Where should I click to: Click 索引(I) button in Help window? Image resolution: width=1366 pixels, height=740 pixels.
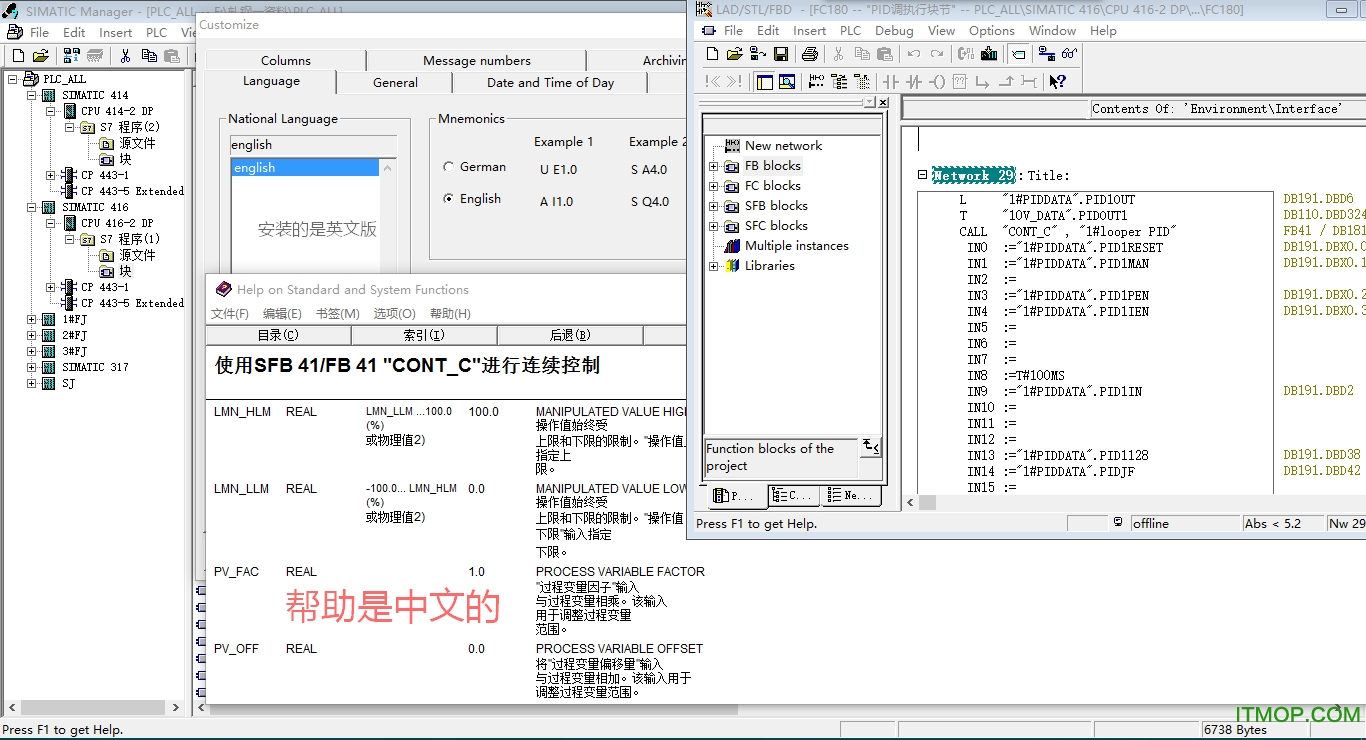423,335
